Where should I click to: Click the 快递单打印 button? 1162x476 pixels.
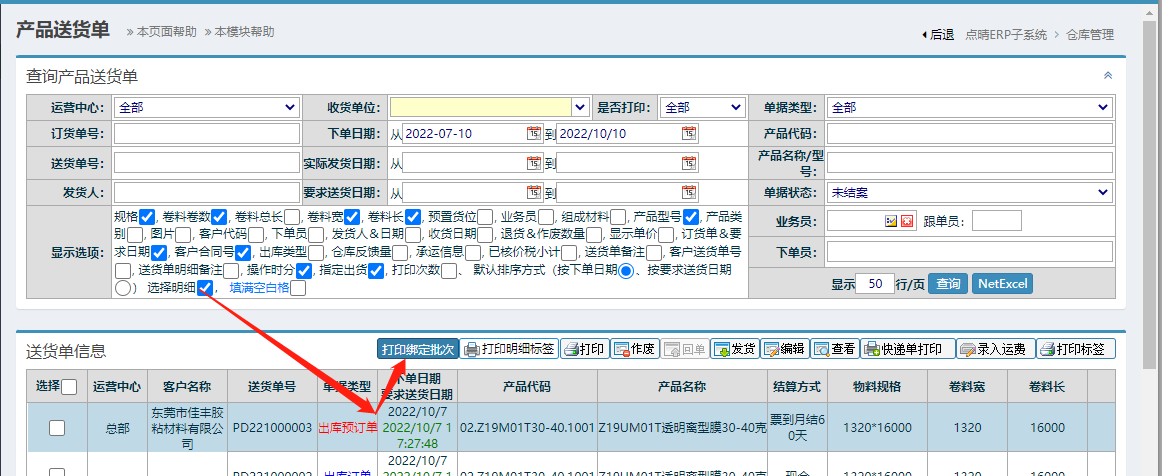click(907, 348)
